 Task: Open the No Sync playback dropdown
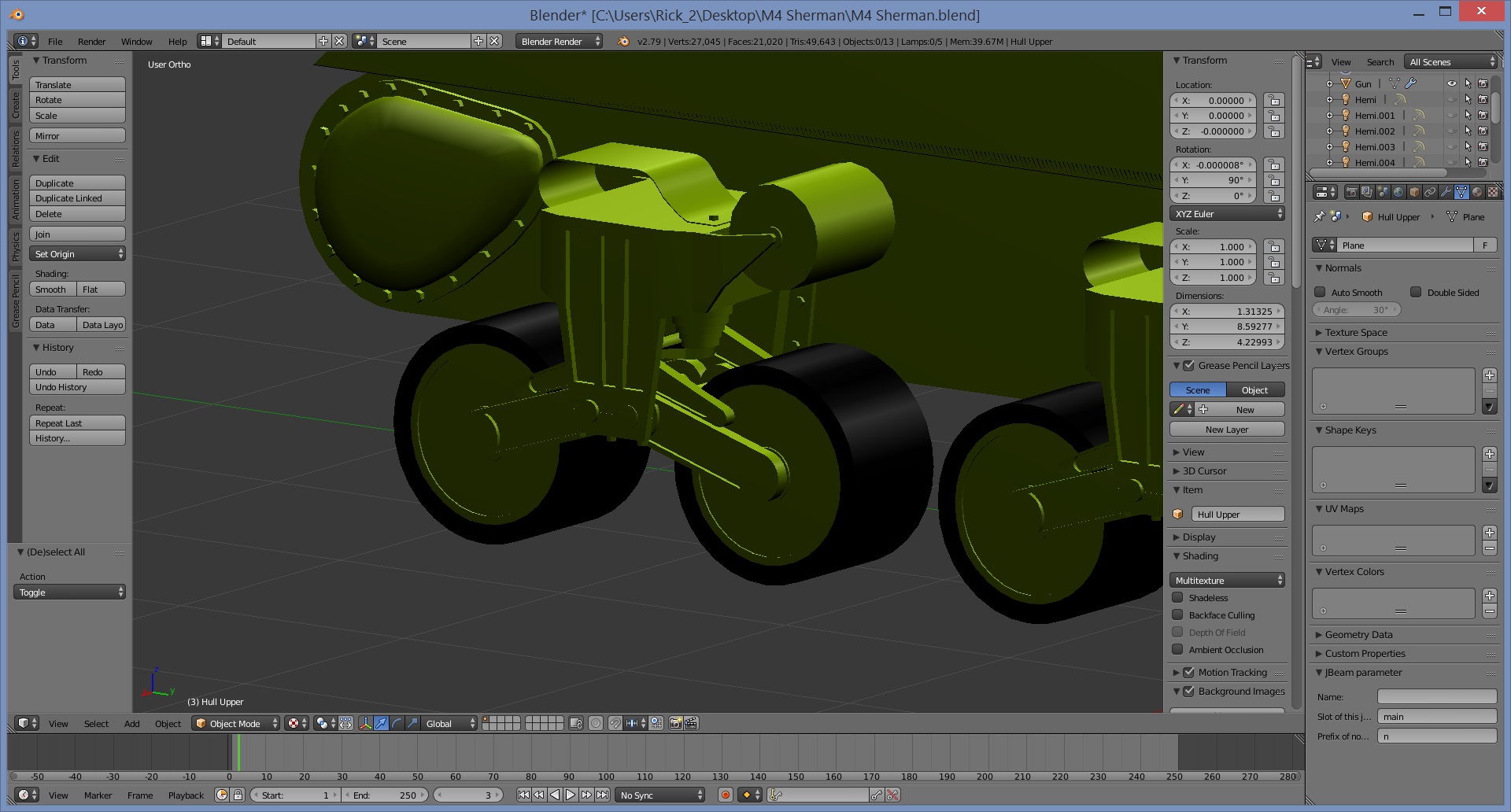660,795
